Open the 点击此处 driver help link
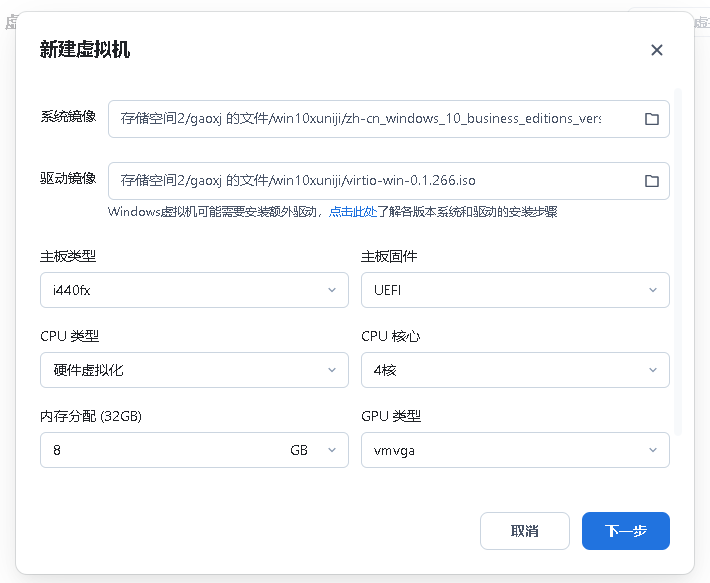 click(353, 212)
